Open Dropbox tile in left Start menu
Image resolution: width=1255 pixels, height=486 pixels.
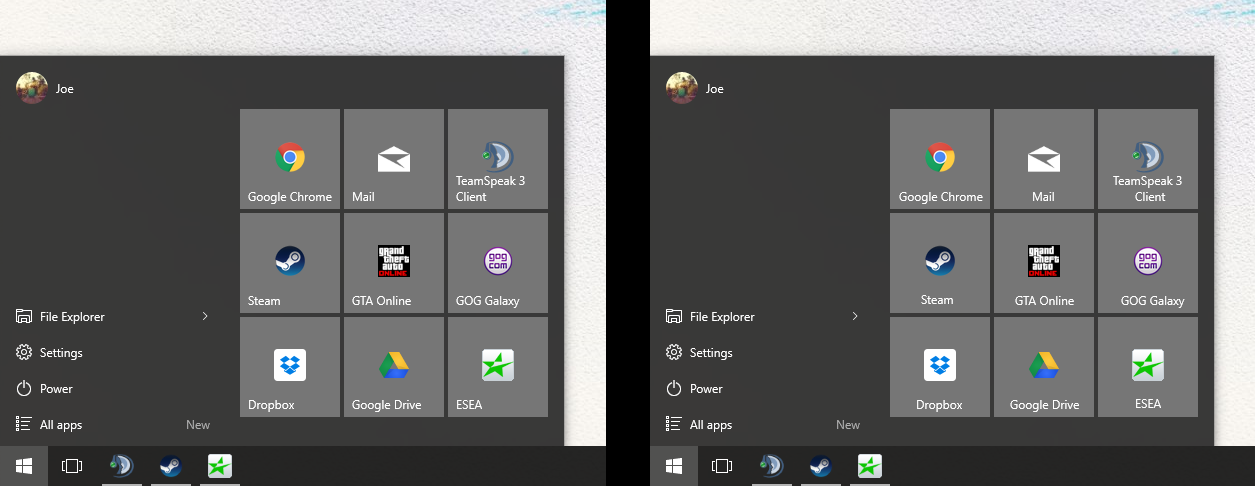tap(290, 367)
